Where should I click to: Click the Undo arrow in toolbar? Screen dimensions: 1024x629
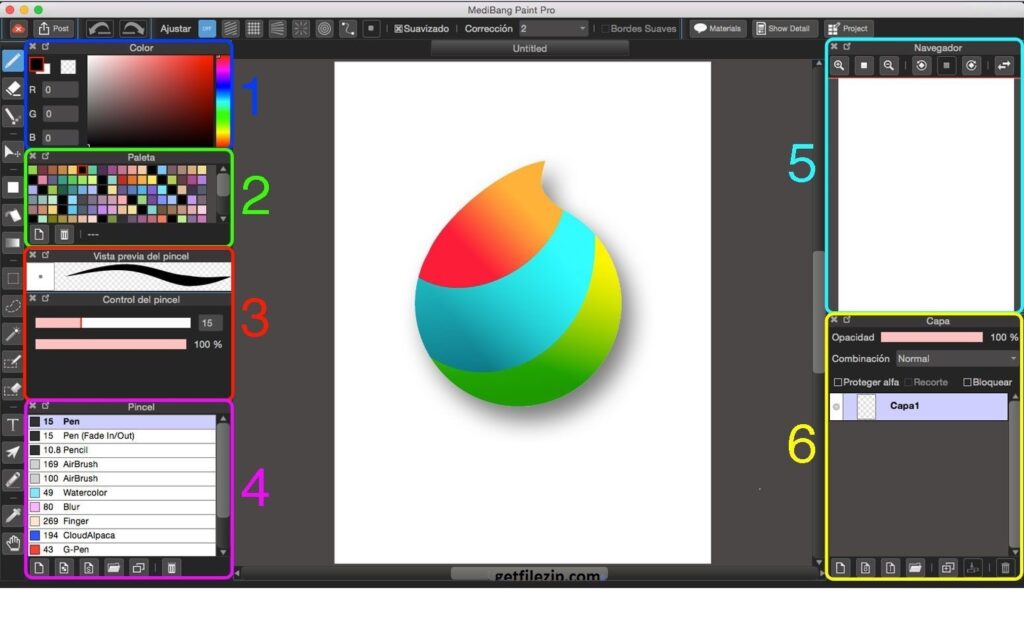(100, 28)
